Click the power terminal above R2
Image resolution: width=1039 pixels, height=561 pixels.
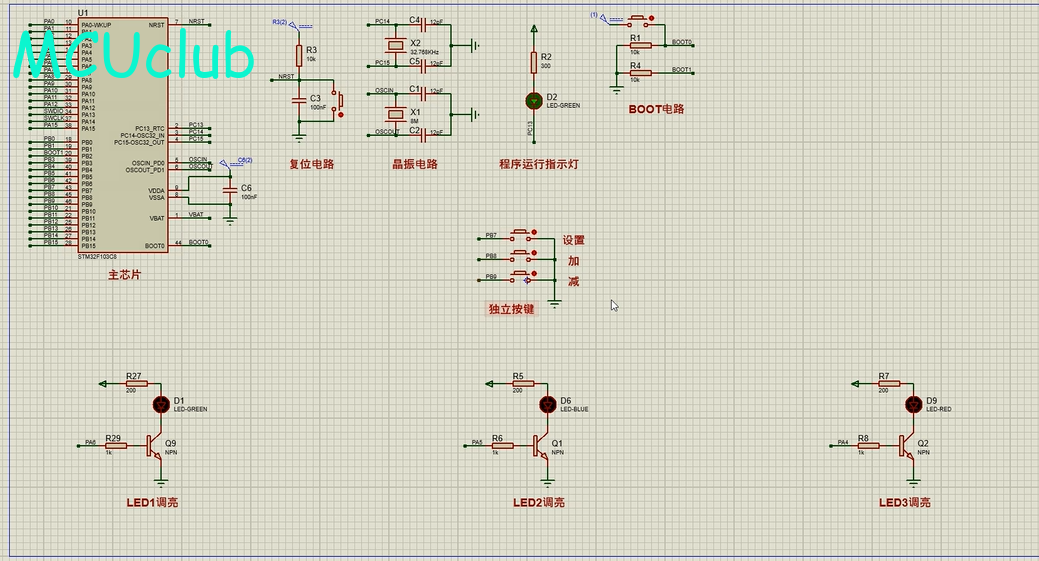tap(533, 29)
